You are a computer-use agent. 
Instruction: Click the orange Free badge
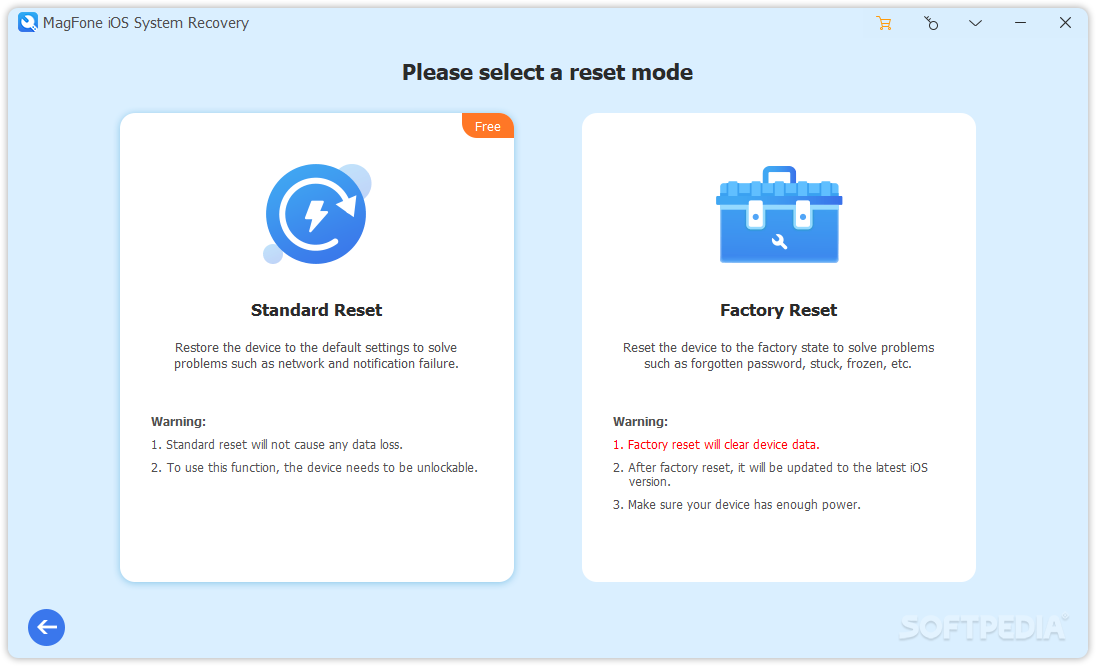click(488, 126)
